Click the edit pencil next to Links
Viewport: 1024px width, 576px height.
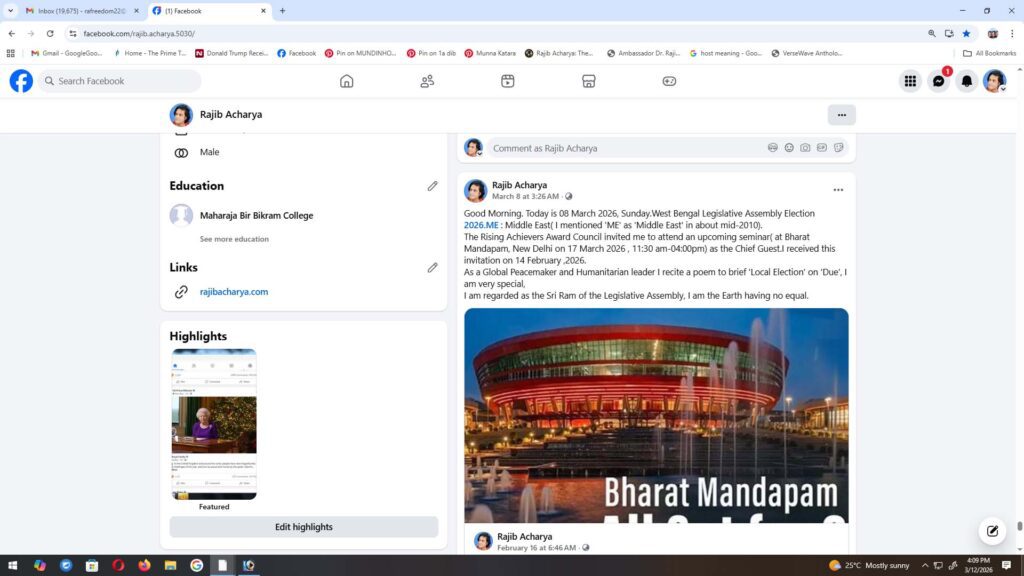tap(432, 268)
